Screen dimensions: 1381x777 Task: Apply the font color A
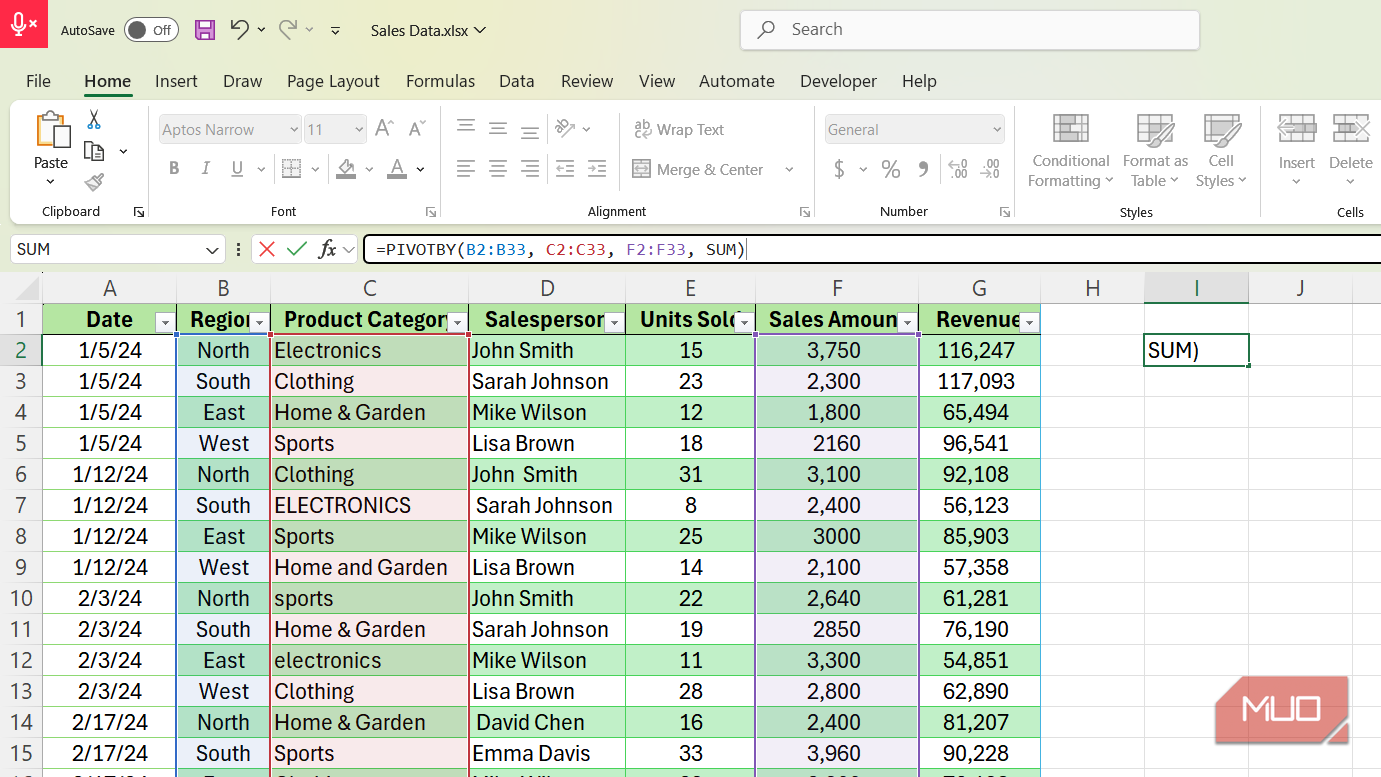pyautogui.click(x=397, y=168)
